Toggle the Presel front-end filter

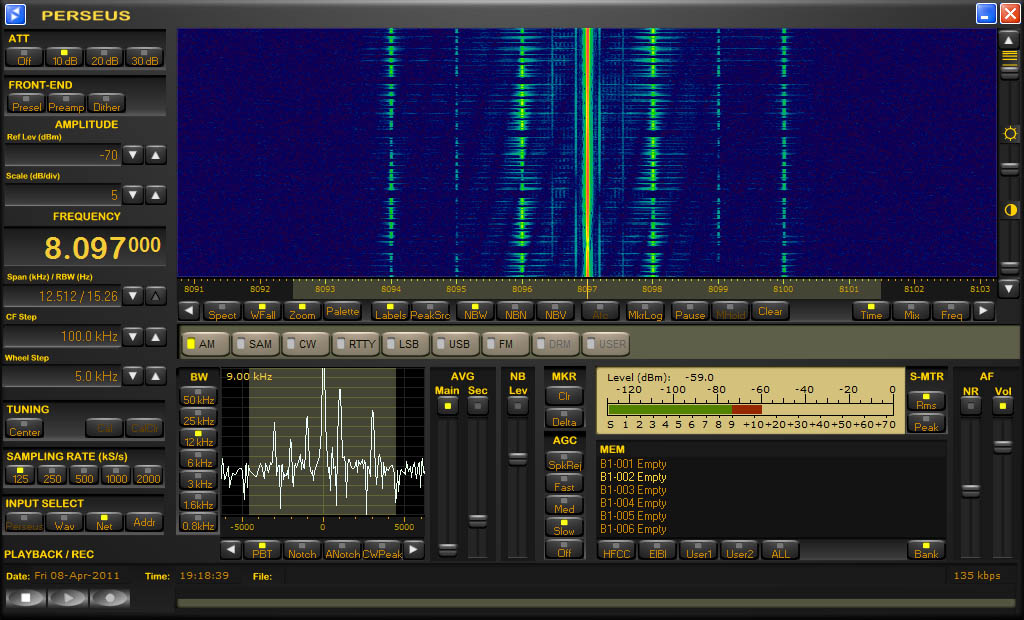point(26,104)
